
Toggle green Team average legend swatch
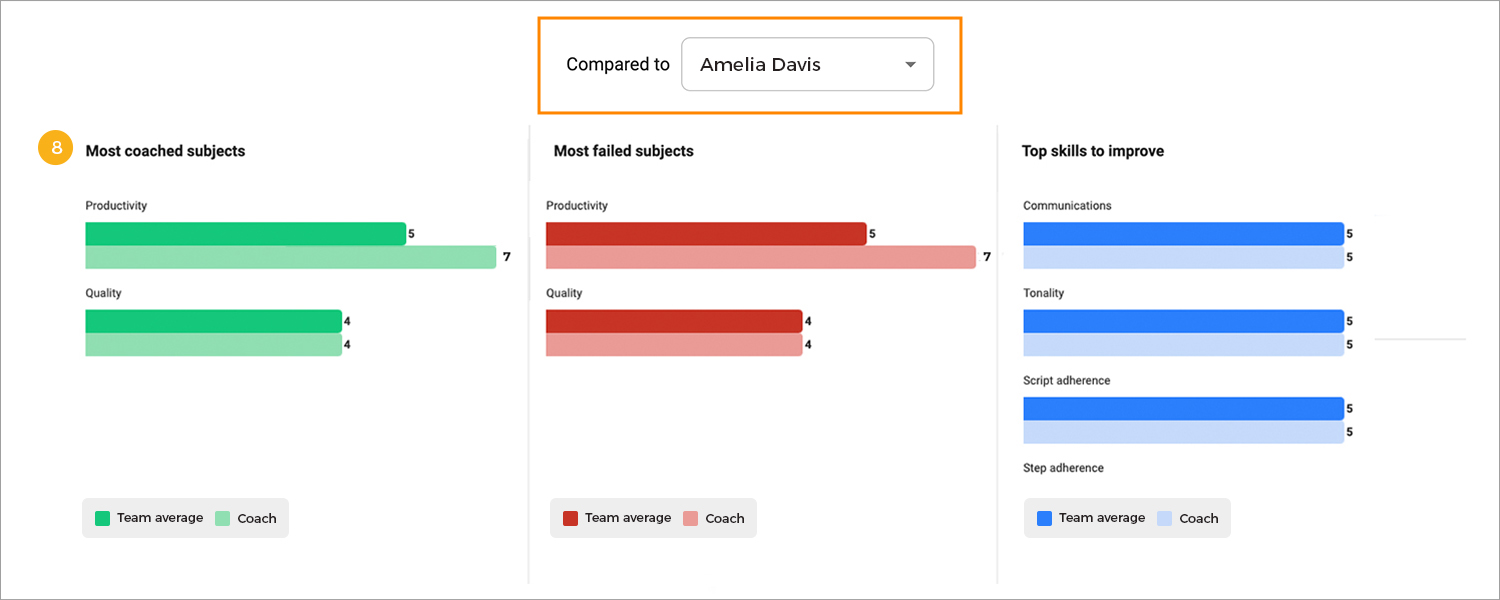point(102,518)
